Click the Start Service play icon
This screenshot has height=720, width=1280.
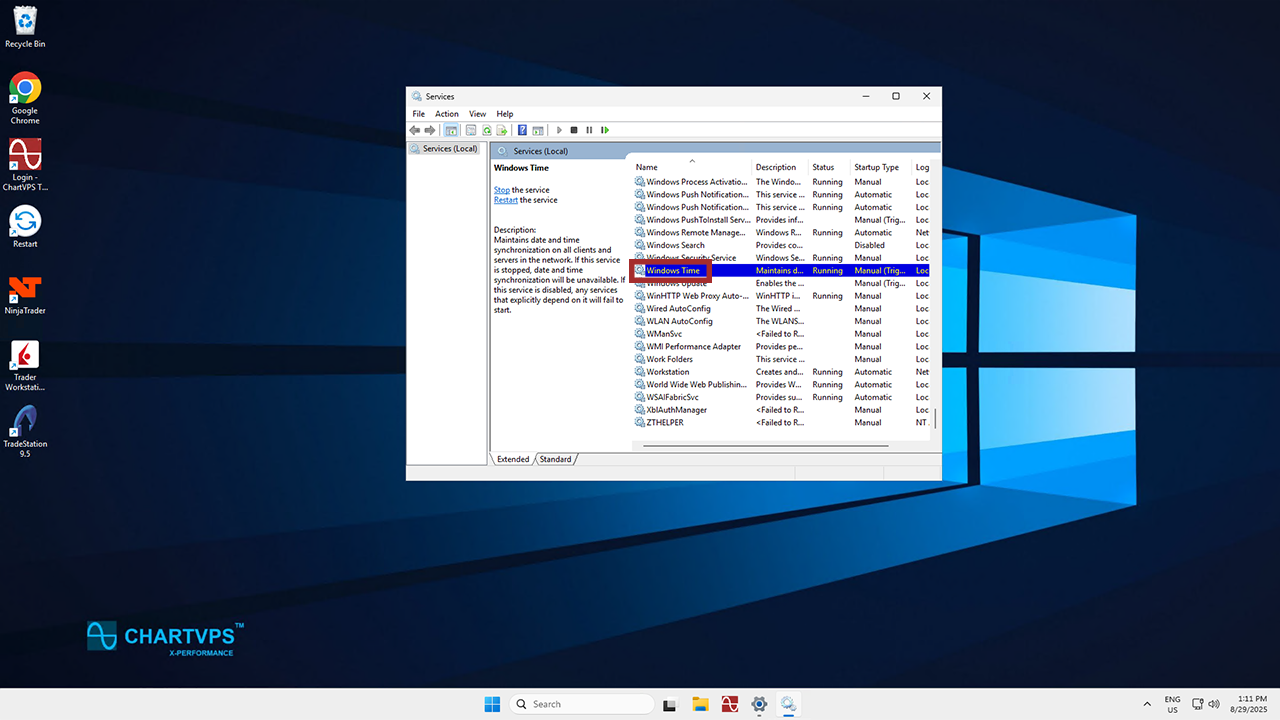(559, 130)
